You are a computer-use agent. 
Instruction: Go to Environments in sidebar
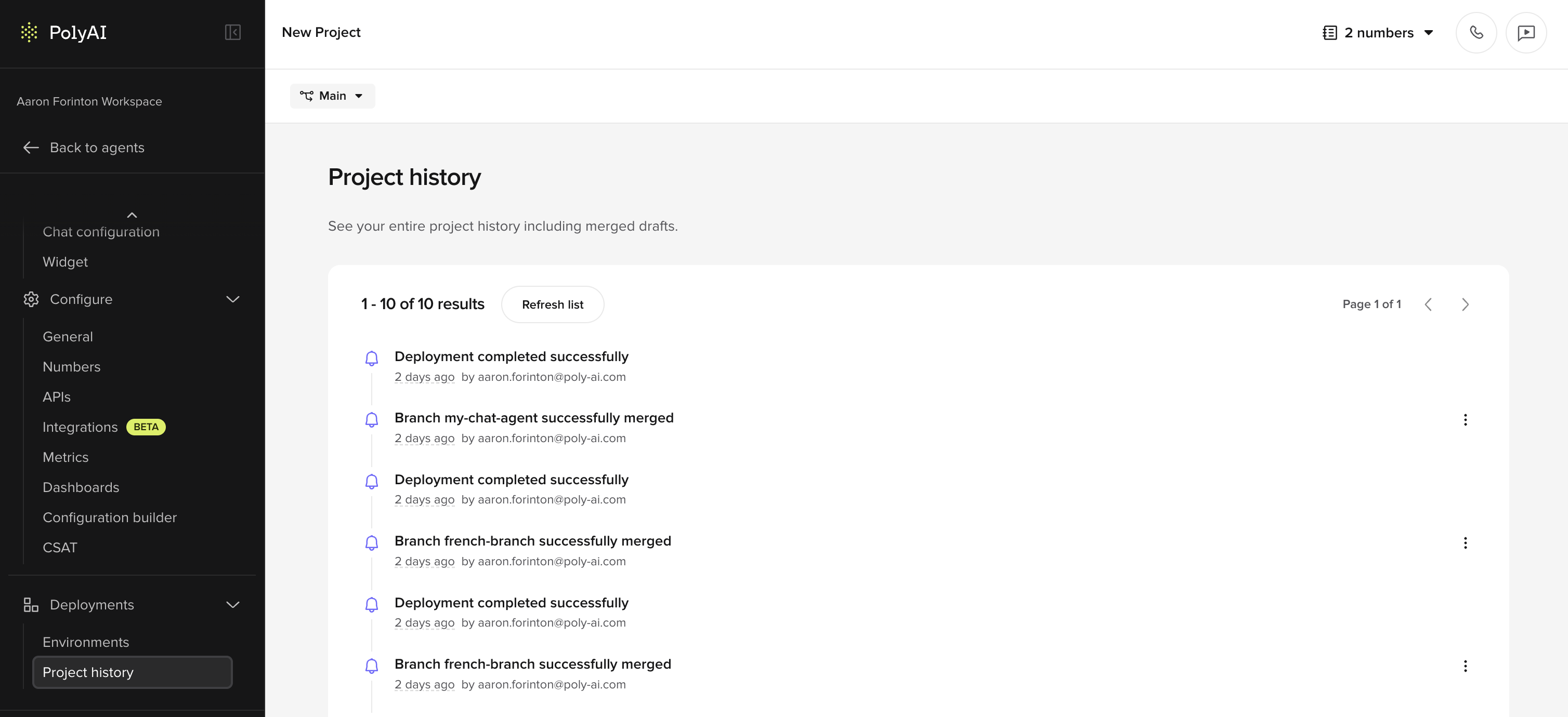(86, 642)
